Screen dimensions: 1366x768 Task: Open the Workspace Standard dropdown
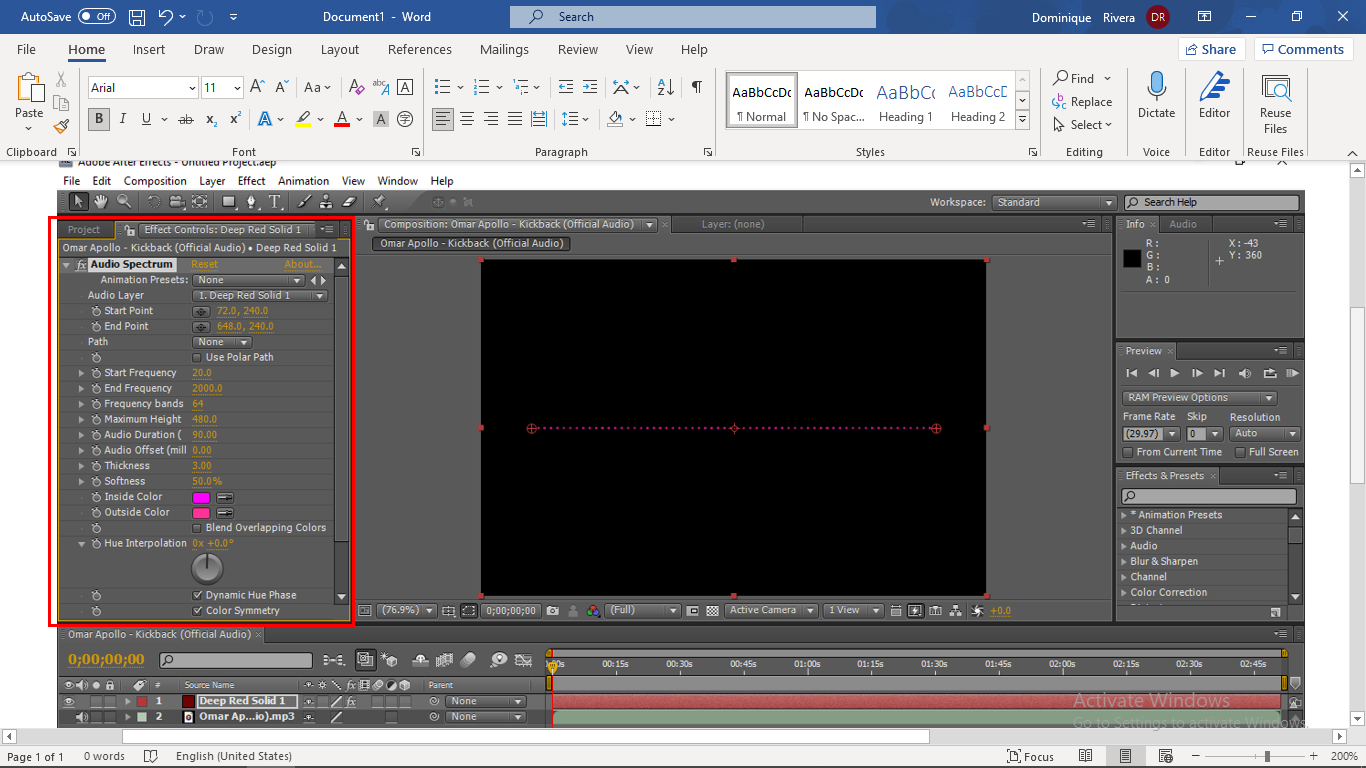tap(1055, 202)
